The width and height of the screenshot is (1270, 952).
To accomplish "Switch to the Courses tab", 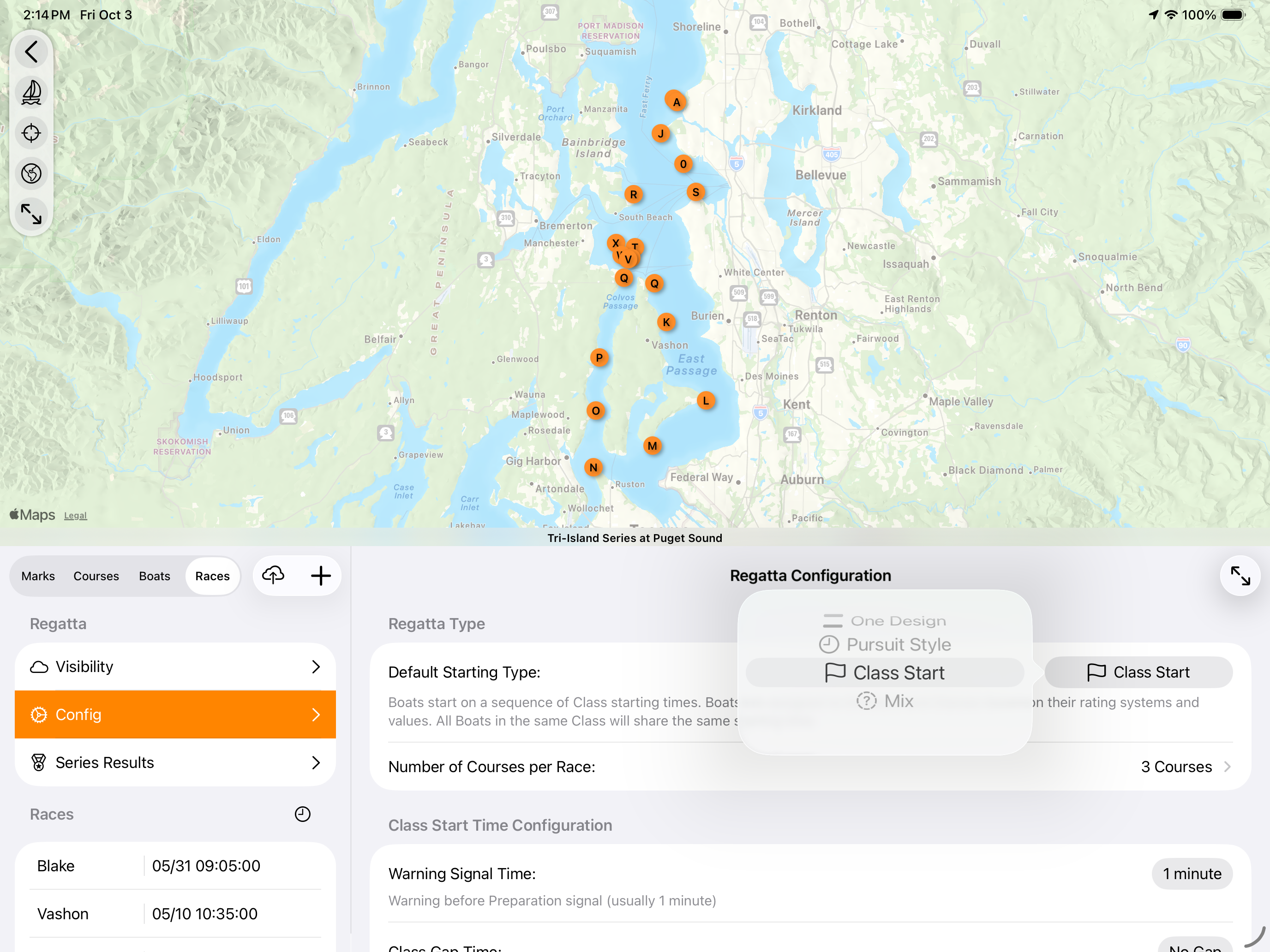I will coord(96,576).
